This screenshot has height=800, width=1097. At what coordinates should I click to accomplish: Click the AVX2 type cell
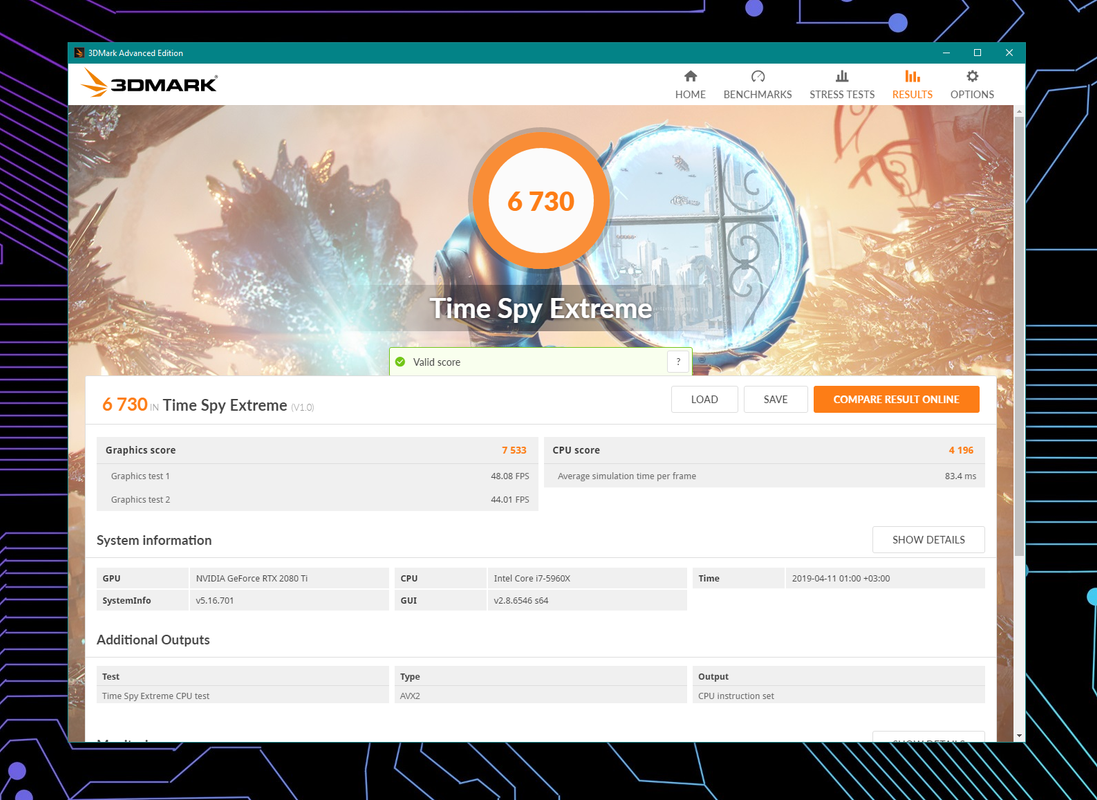[541, 696]
